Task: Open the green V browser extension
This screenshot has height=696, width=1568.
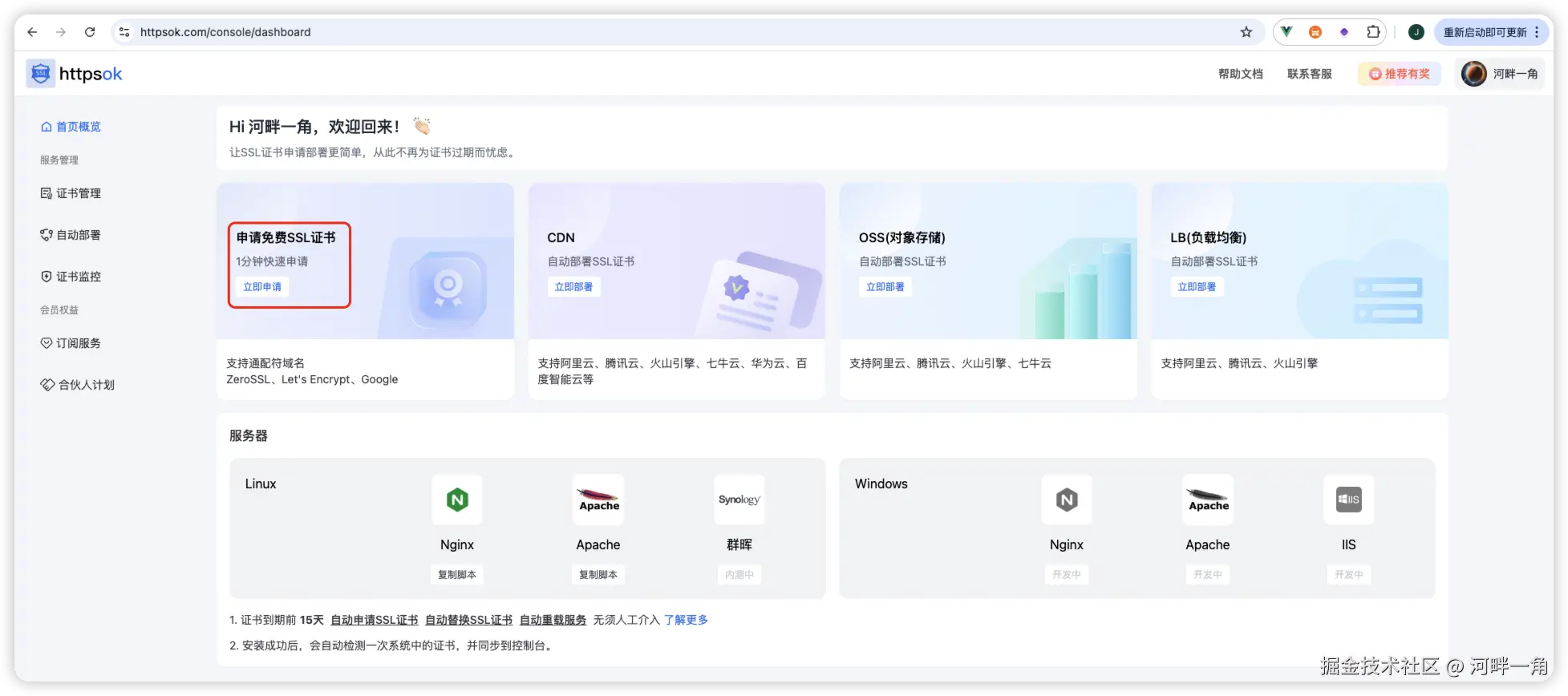Action: 1286,32
